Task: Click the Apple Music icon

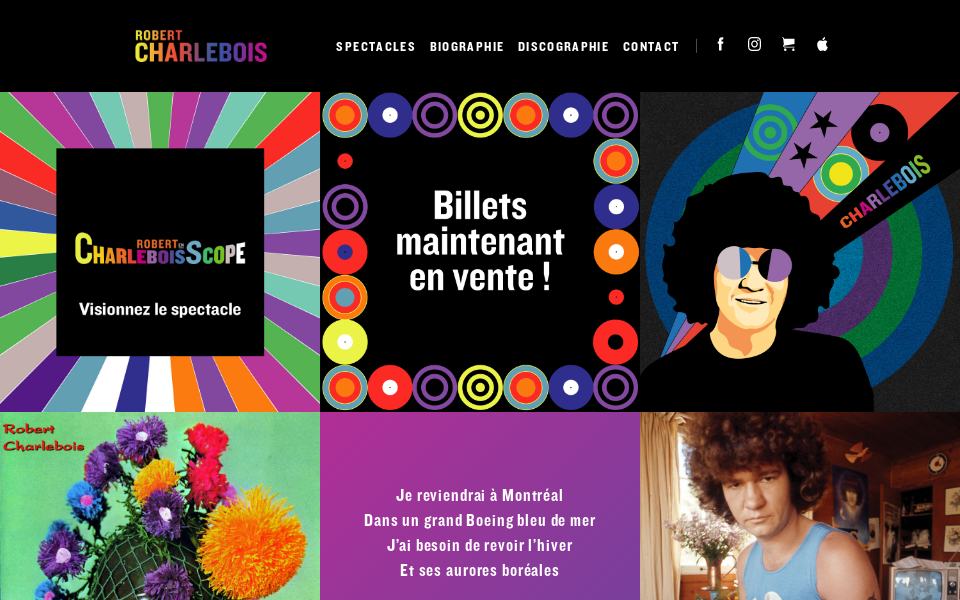Action: click(x=822, y=44)
